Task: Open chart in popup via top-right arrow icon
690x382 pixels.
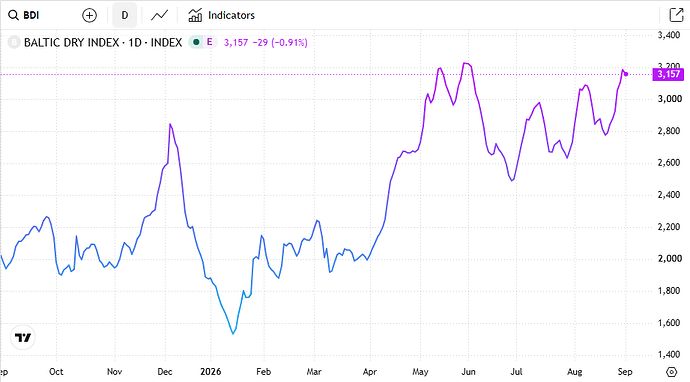Action: [x=676, y=15]
